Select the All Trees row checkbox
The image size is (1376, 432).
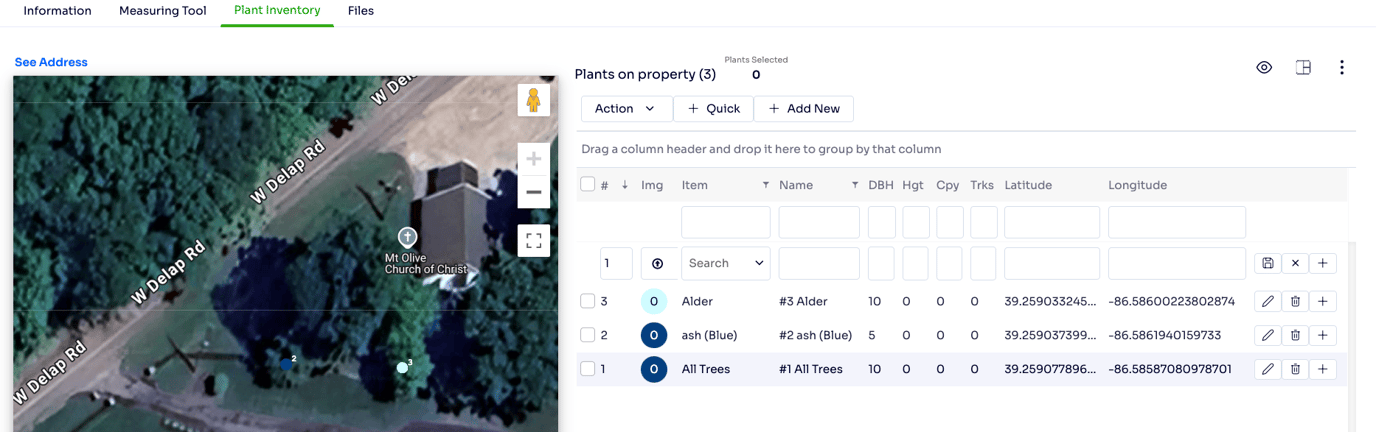click(x=588, y=369)
